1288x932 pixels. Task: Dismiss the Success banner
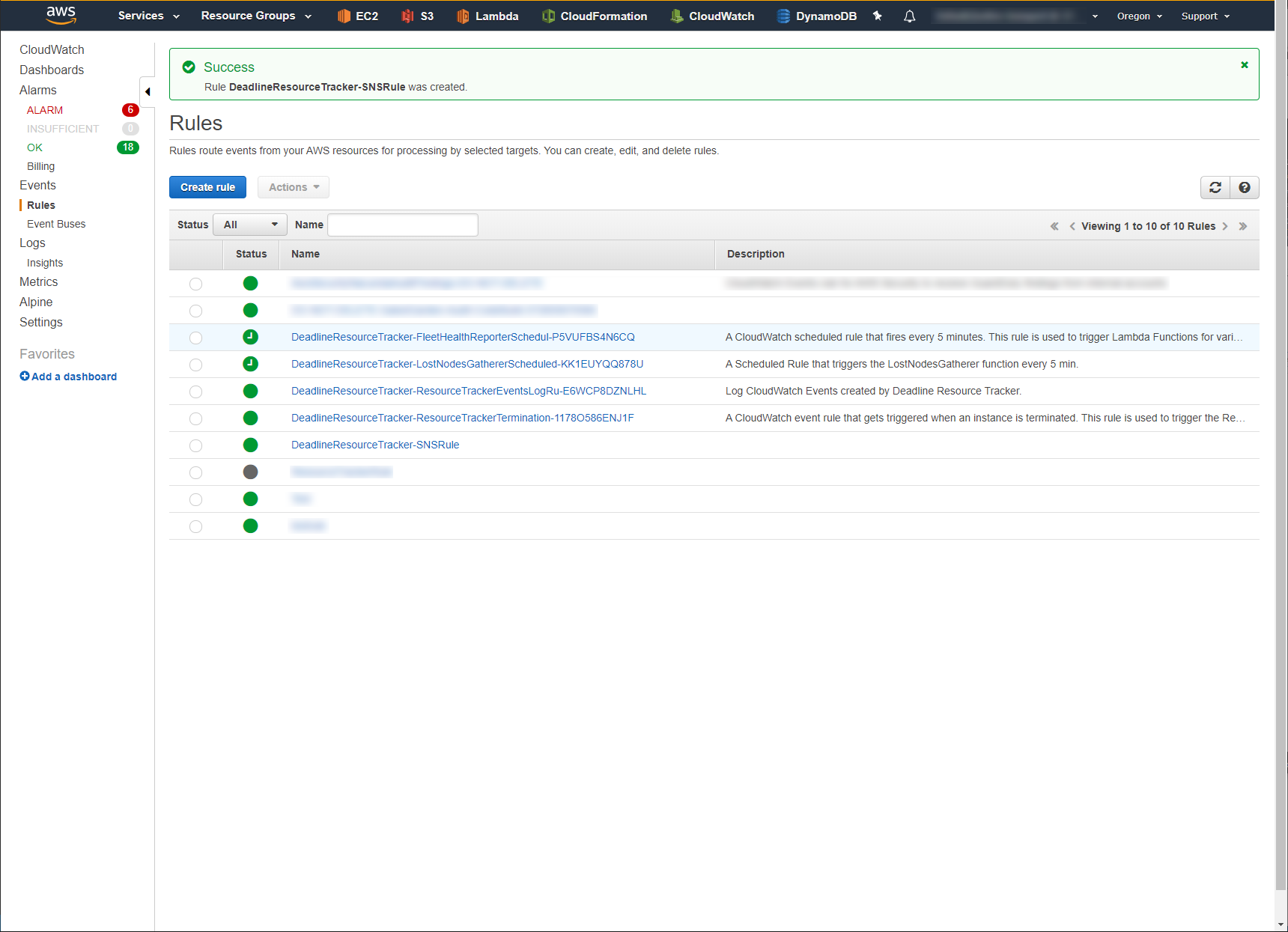coord(1245,65)
